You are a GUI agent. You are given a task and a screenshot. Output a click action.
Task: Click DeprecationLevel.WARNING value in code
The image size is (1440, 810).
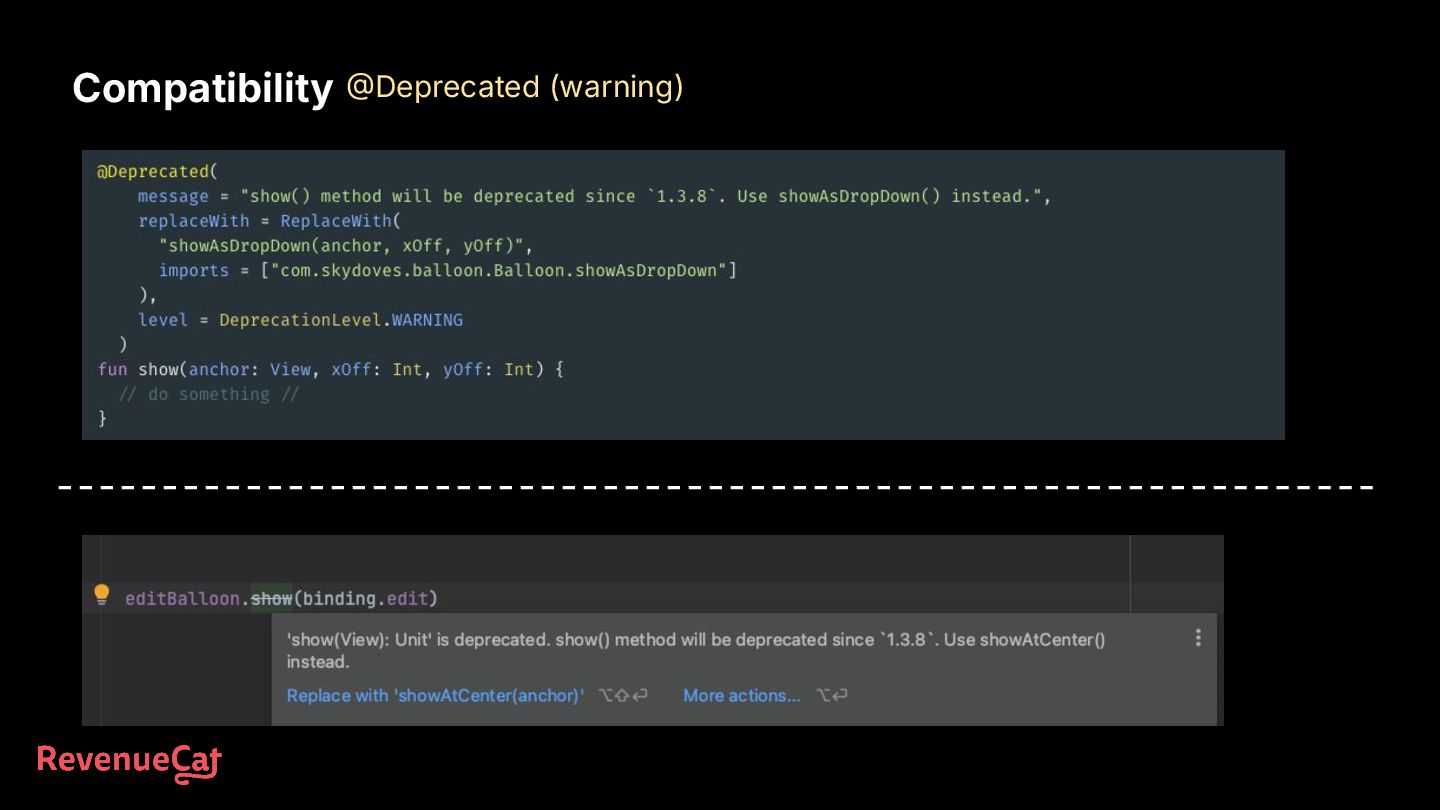tap(341, 320)
